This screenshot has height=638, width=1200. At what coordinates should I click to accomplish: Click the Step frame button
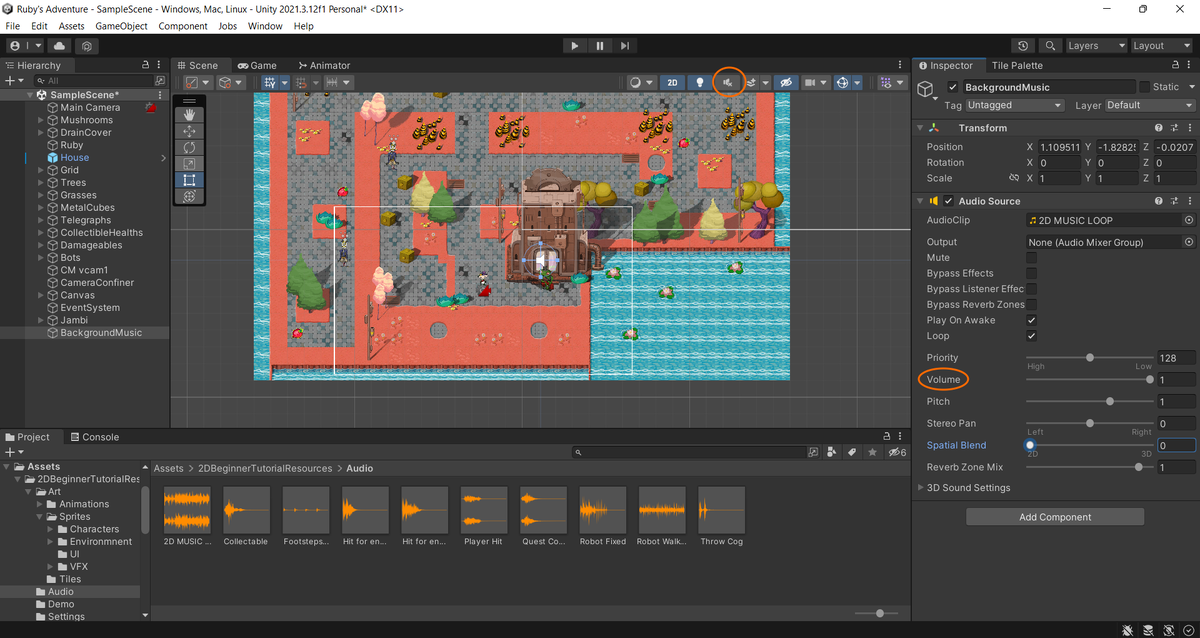pos(625,46)
